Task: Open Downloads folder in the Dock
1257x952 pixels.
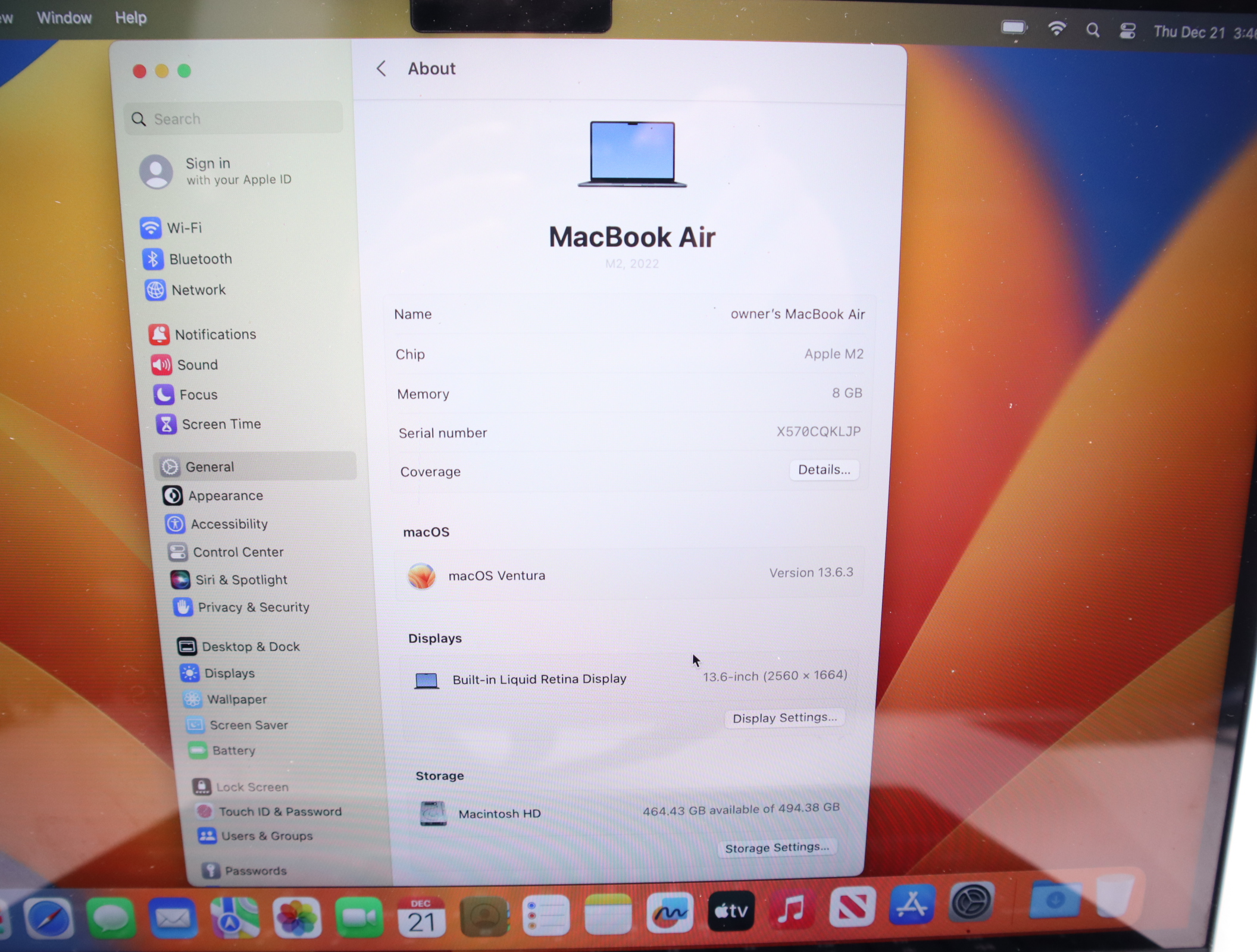Action: click(1056, 898)
